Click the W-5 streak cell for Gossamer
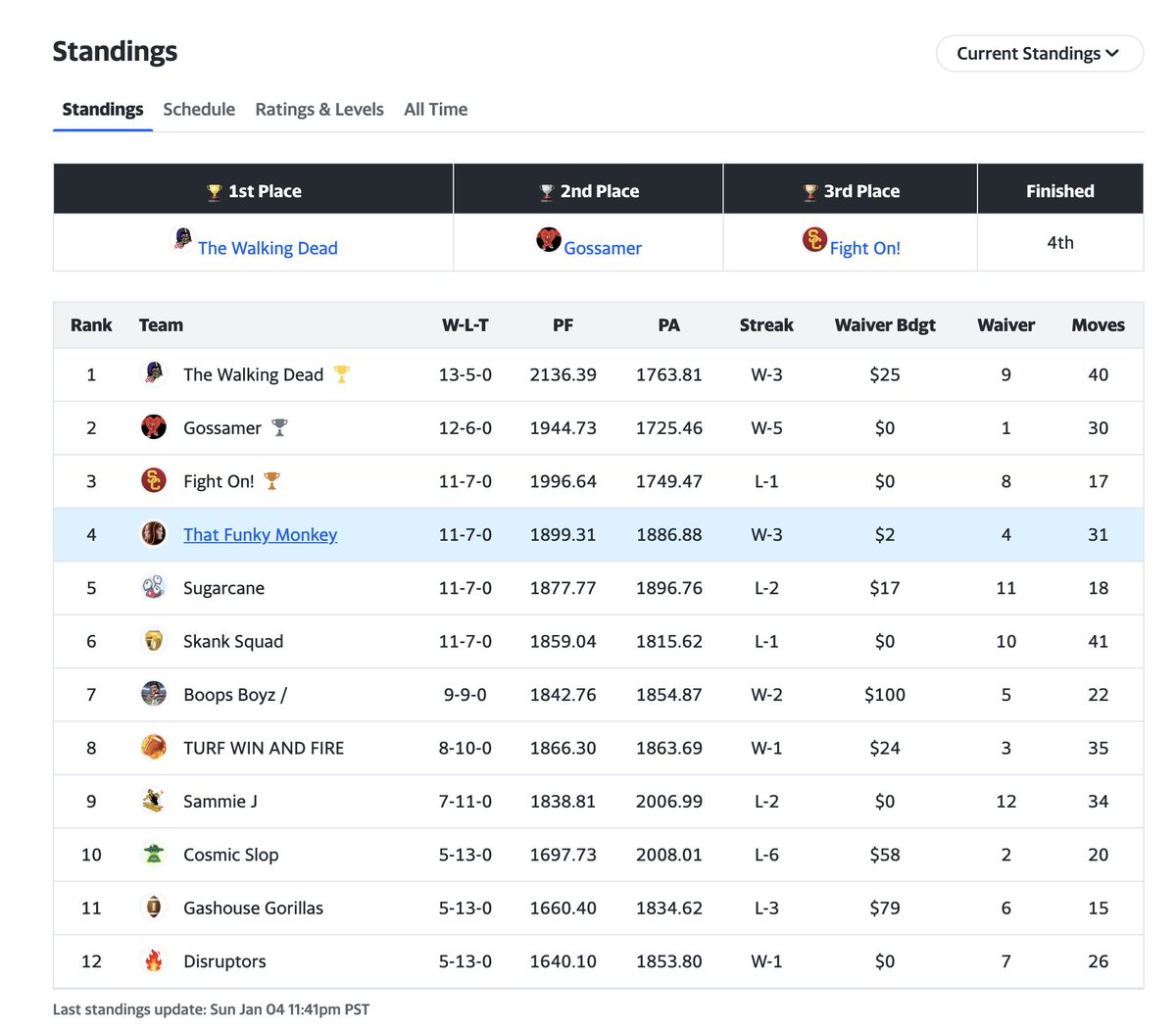This screenshot has width=1176, height=1032. [x=766, y=428]
